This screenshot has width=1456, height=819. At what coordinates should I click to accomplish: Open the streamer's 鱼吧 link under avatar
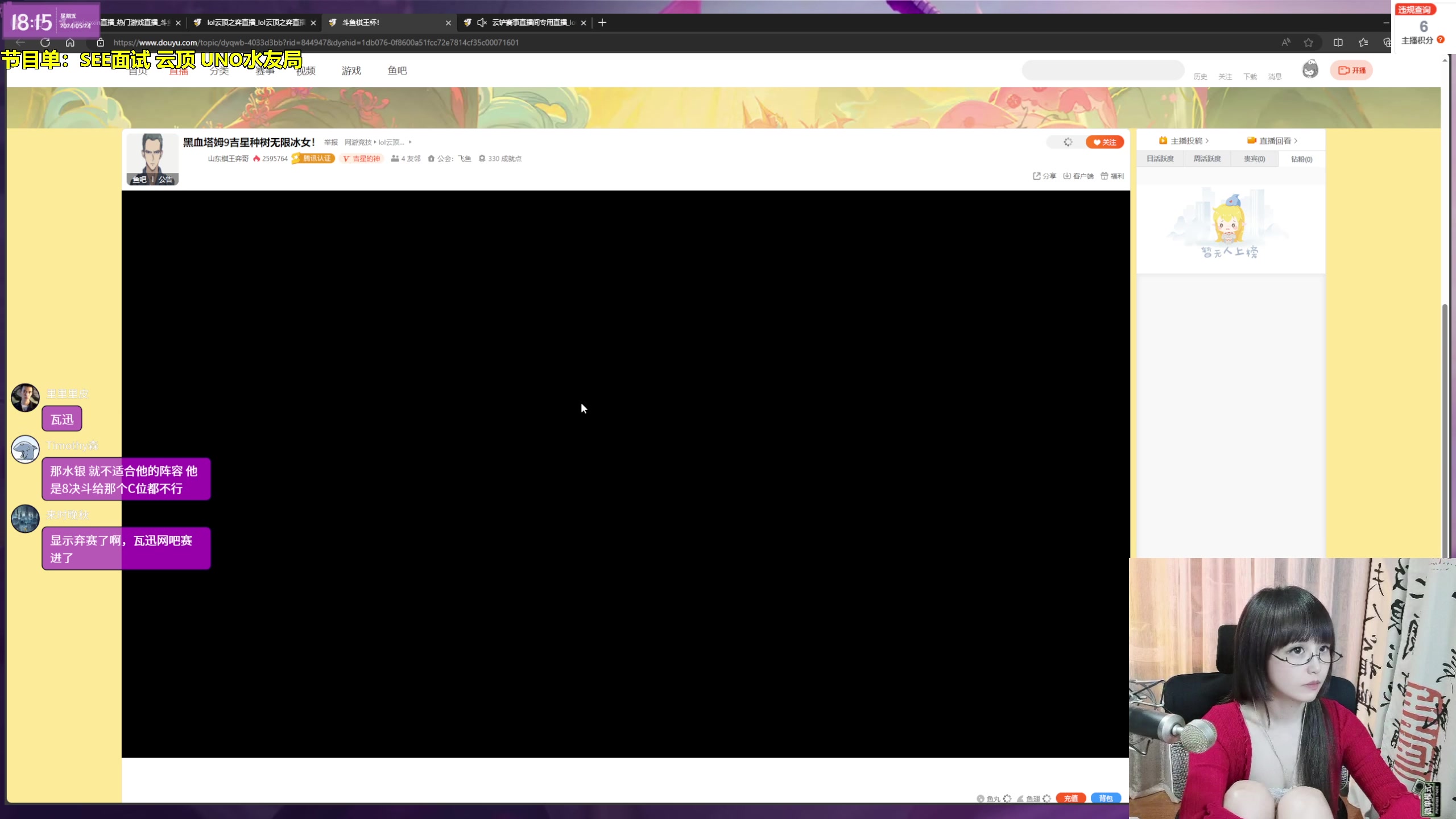[x=139, y=180]
